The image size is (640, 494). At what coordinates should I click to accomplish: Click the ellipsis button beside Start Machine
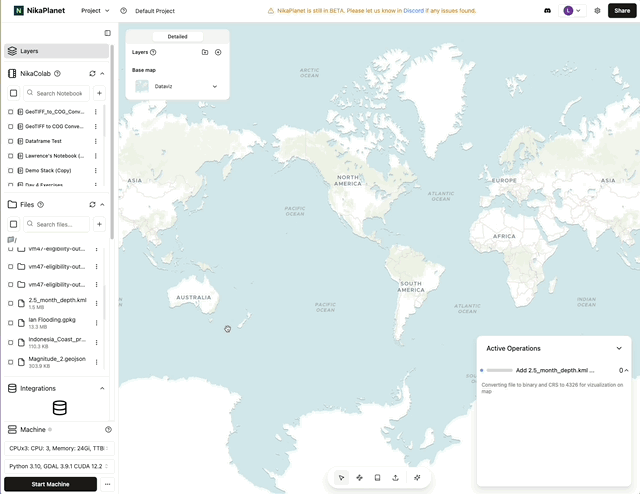[107, 484]
